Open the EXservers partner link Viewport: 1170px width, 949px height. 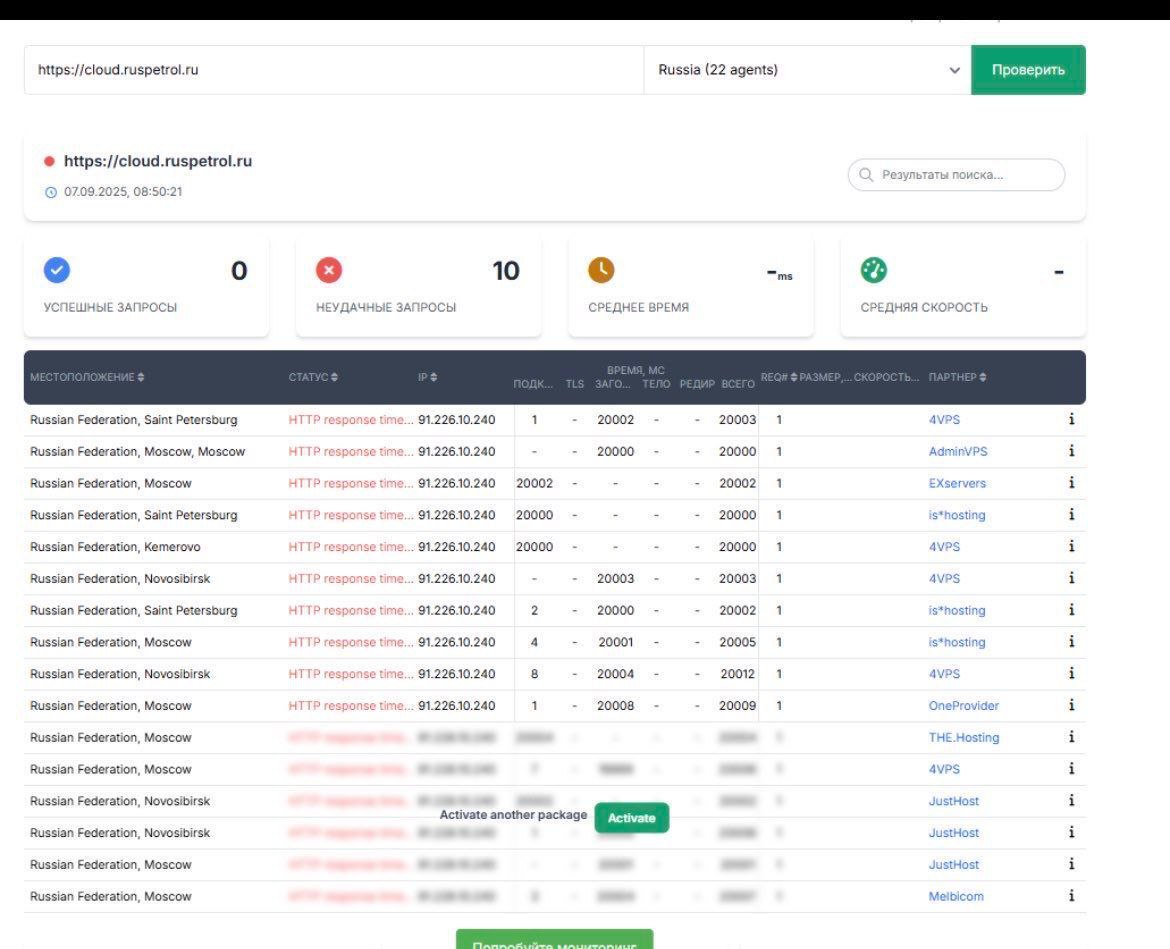tap(957, 483)
